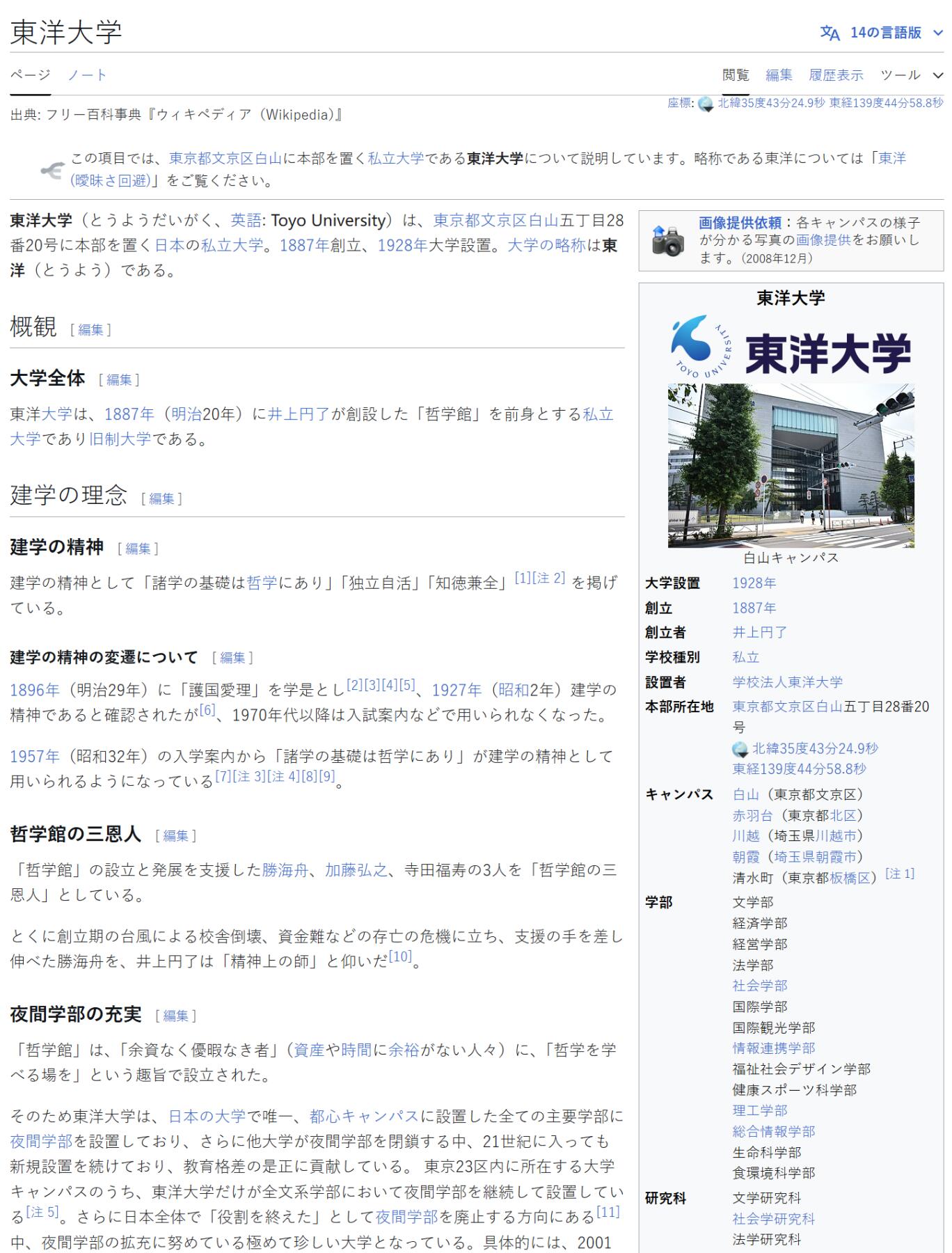The image size is (952, 1253).
Task: Open the 白山キャンパス building photo
Action: pos(791,465)
